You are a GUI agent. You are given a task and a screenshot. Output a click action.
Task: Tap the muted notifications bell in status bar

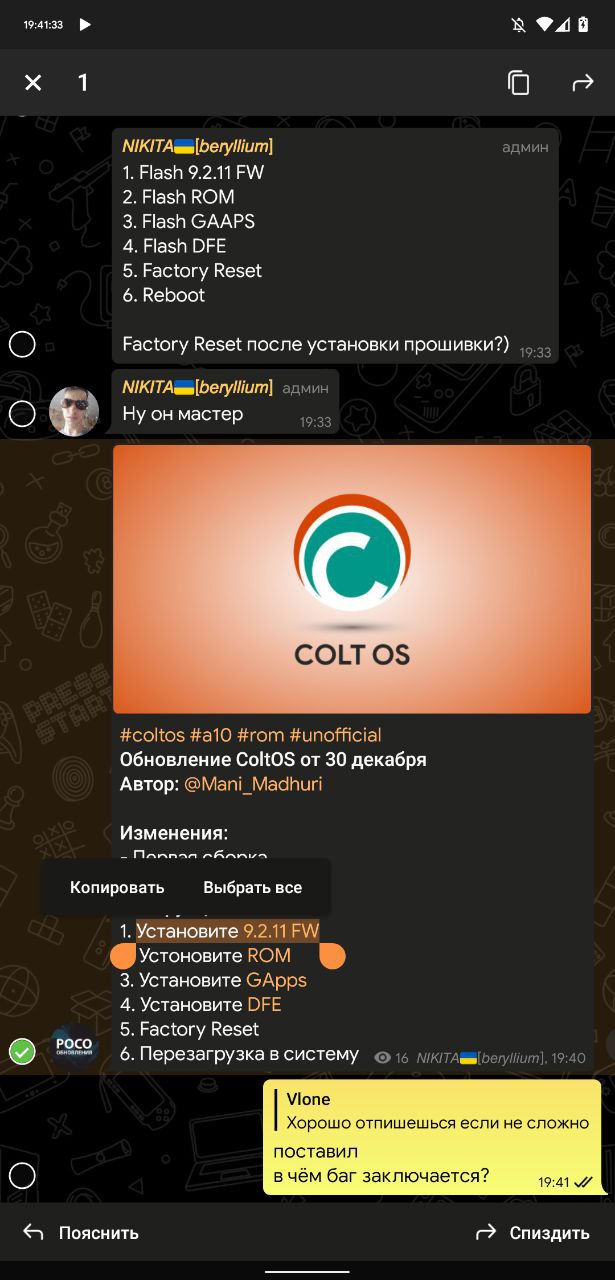[x=519, y=25]
